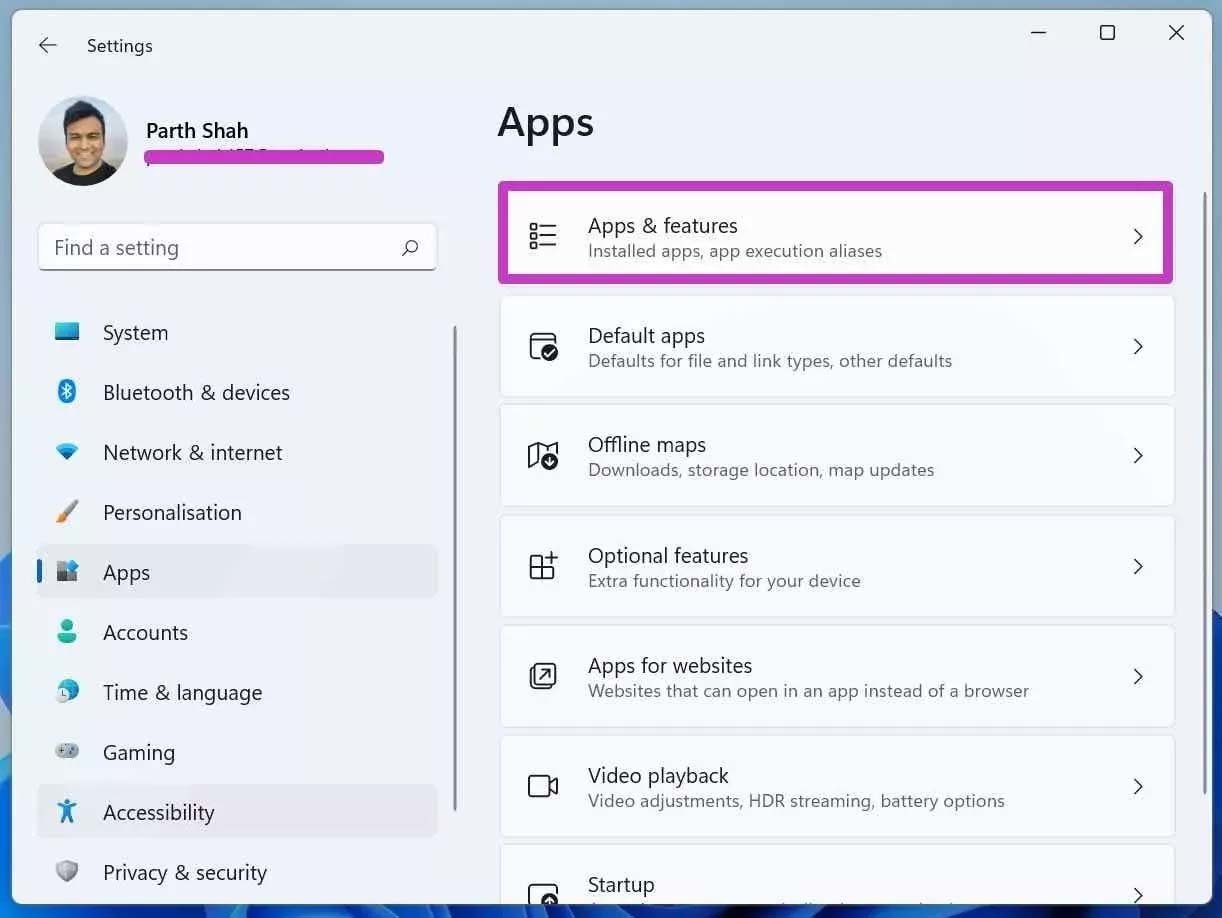Expand Video playback chevron
This screenshot has width=1222, height=918.
[x=1138, y=786]
